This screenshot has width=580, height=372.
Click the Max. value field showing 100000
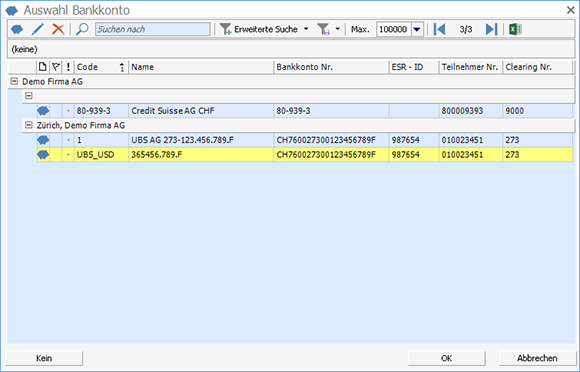(x=394, y=29)
